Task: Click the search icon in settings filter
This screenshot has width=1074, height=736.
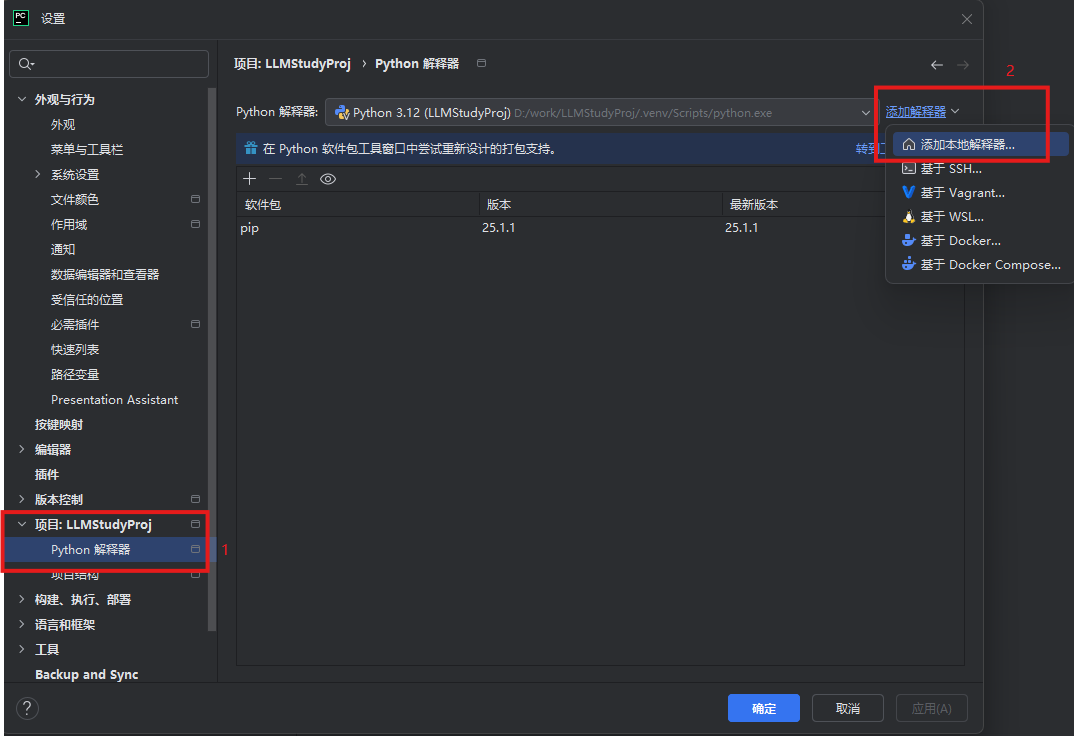Action: 26,64
